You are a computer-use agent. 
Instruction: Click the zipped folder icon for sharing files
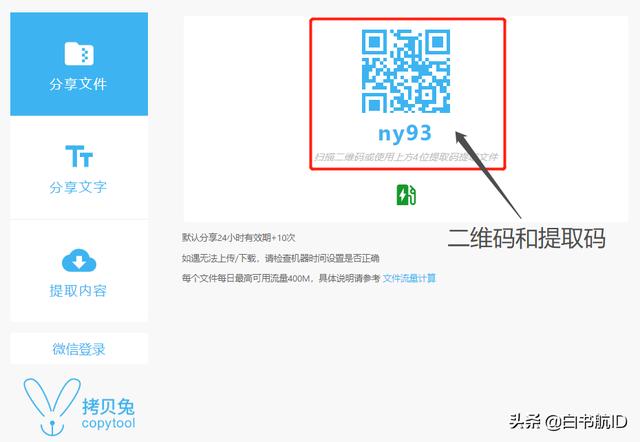point(79,53)
